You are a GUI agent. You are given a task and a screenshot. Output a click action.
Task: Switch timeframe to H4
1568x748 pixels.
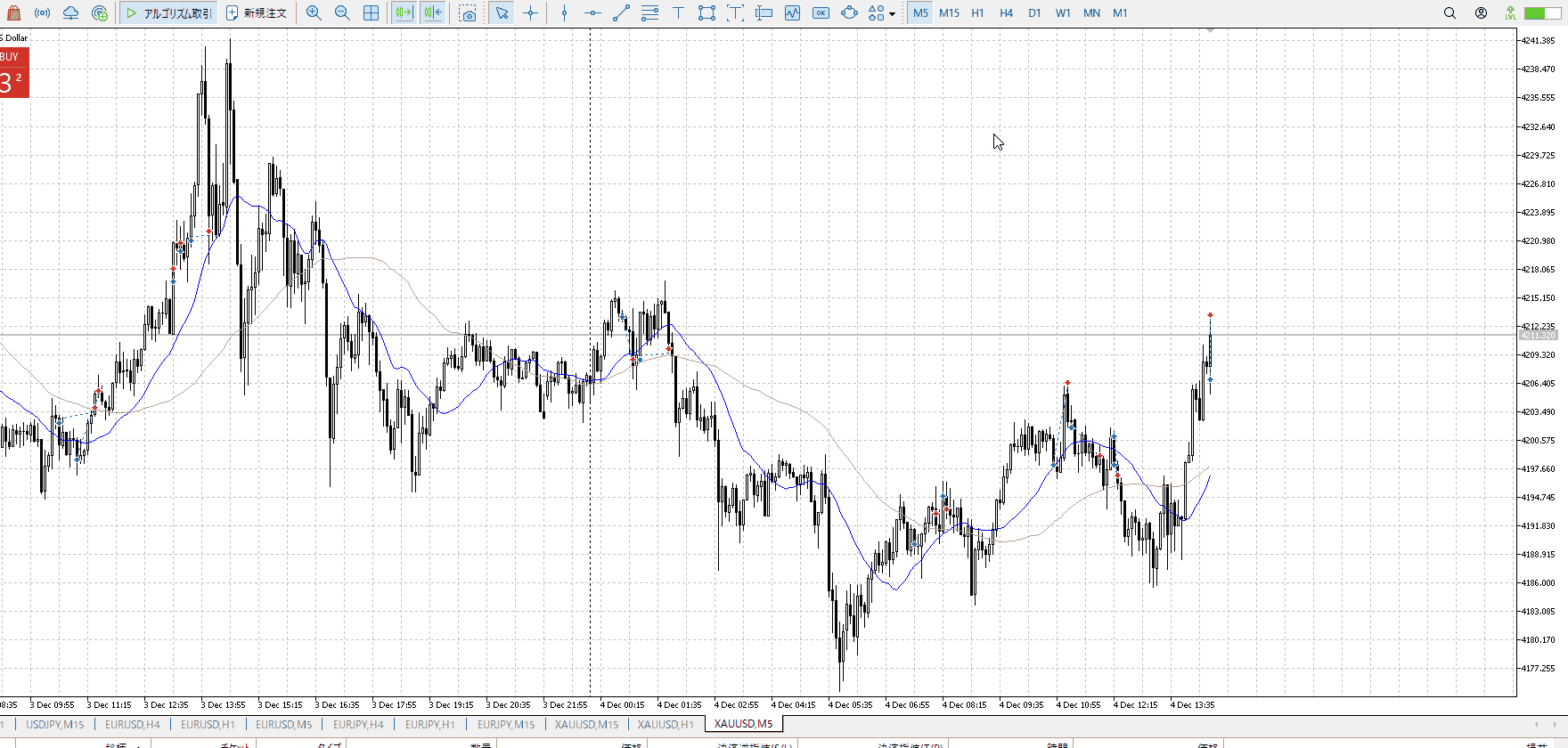1006,13
